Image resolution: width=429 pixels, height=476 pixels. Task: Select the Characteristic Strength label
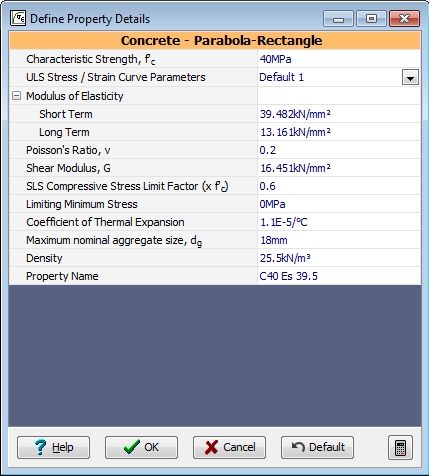(x=91, y=60)
